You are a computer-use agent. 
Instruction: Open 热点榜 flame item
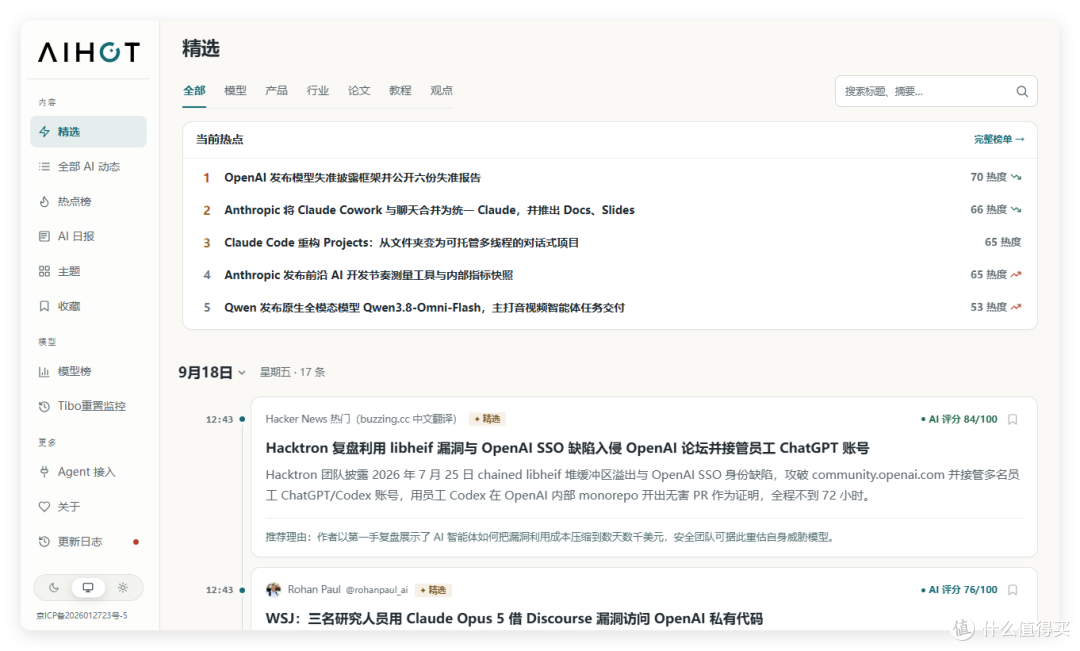click(x=88, y=201)
